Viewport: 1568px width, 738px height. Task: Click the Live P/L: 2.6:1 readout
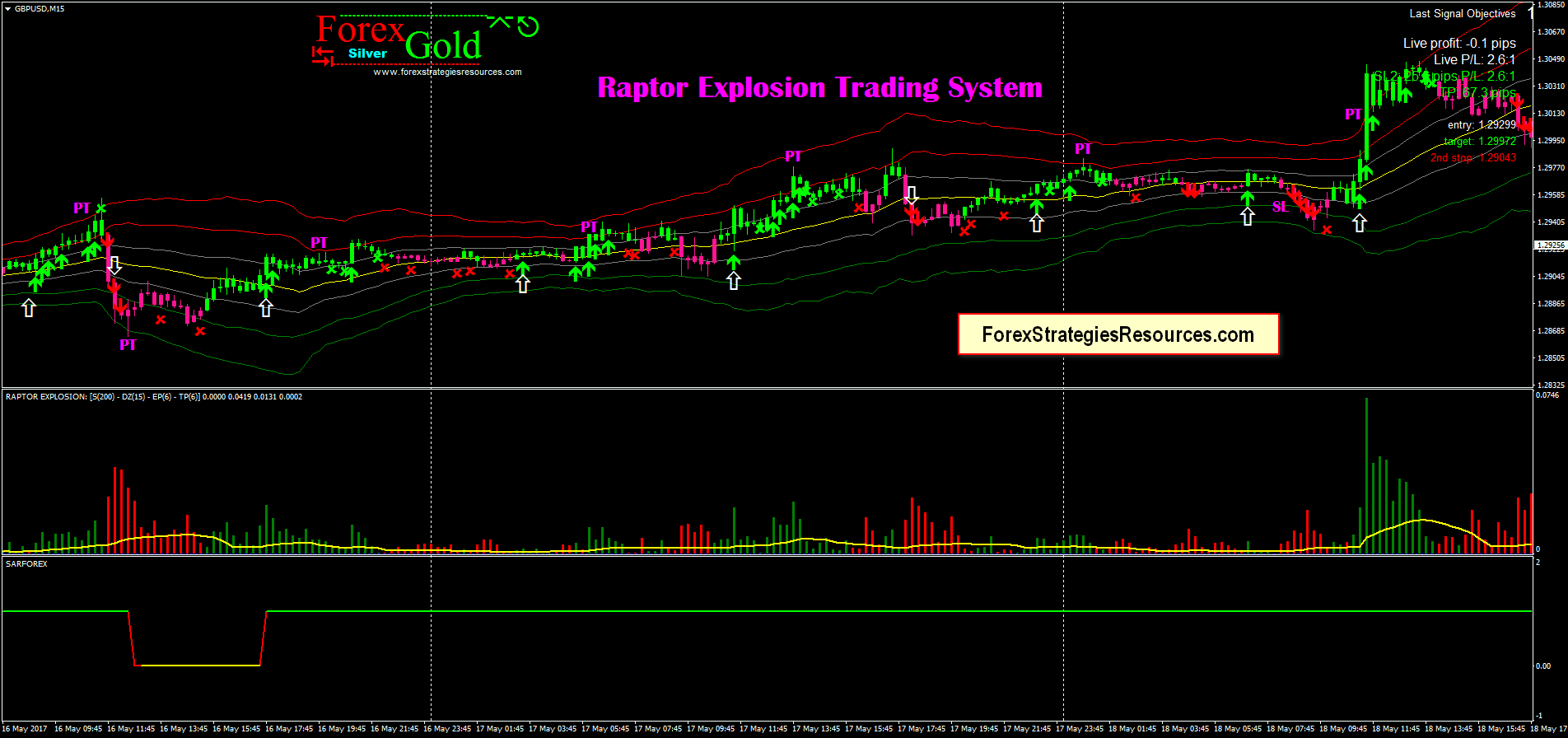(1474, 59)
